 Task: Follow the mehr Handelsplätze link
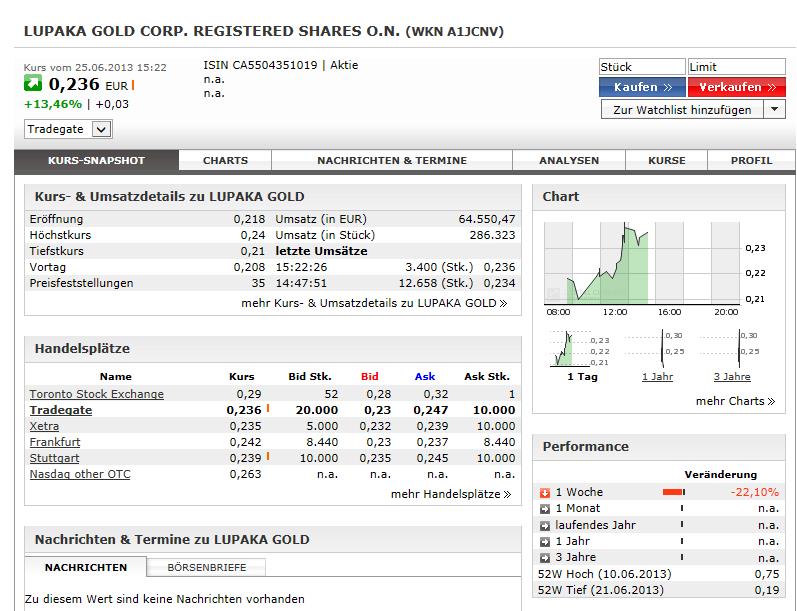450,494
